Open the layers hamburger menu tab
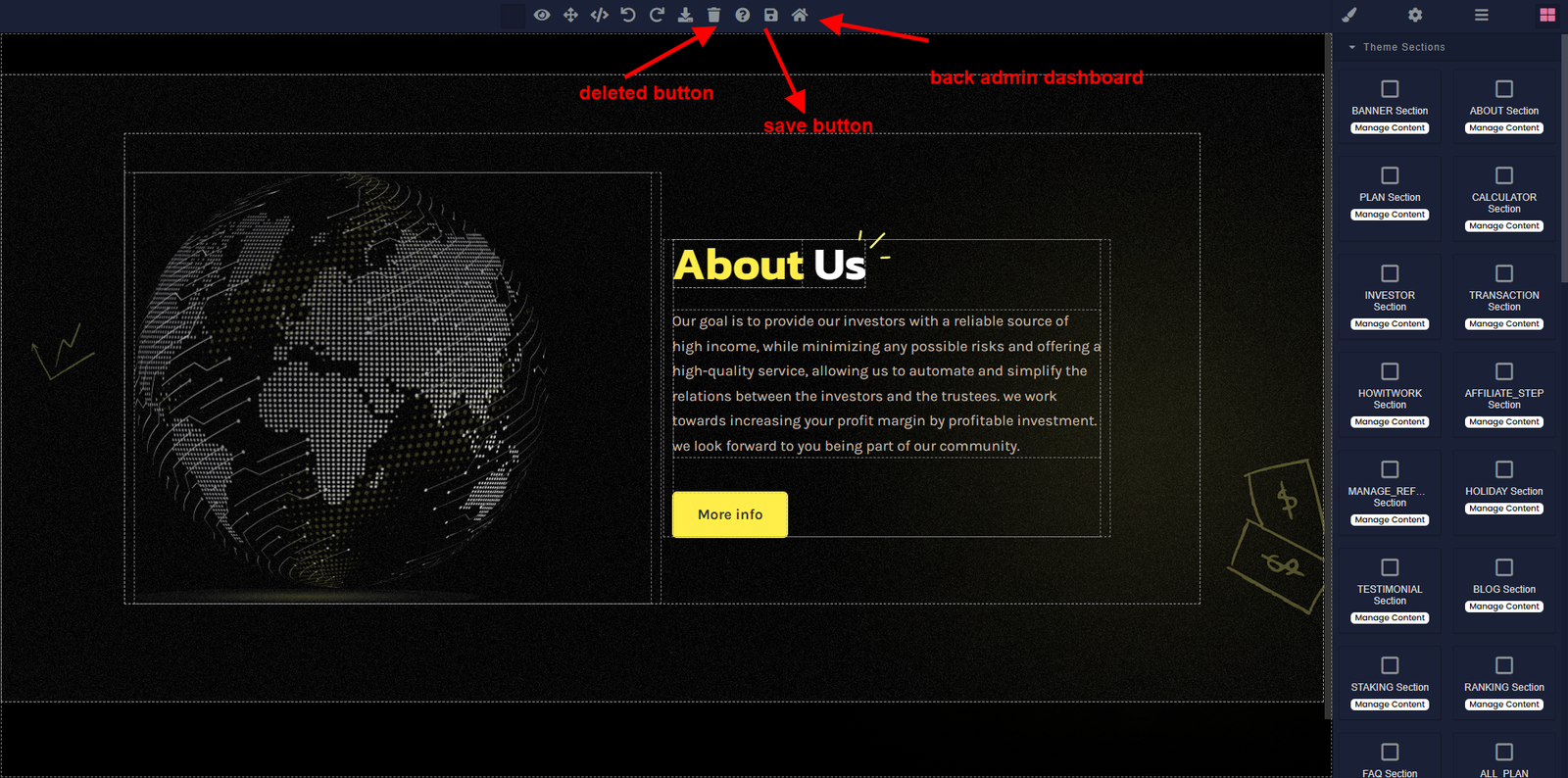Viewport: 1568px width, 778px height. (x=1482, y=15)
